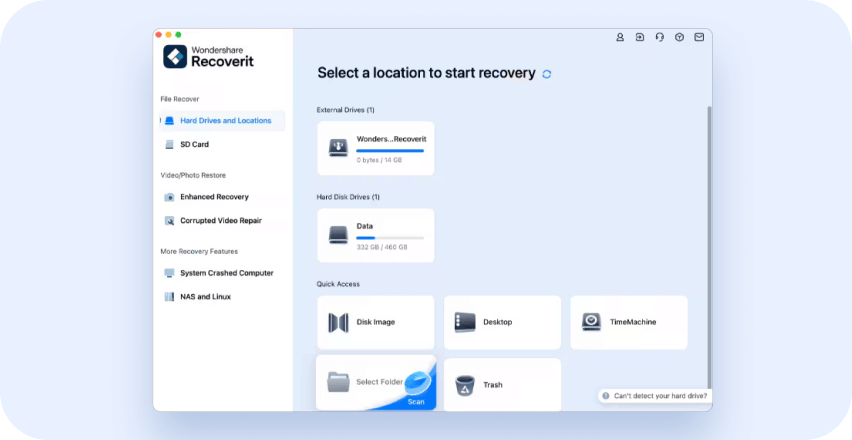
Task: Click the Quick Access heading
Action: coord(338,284)
